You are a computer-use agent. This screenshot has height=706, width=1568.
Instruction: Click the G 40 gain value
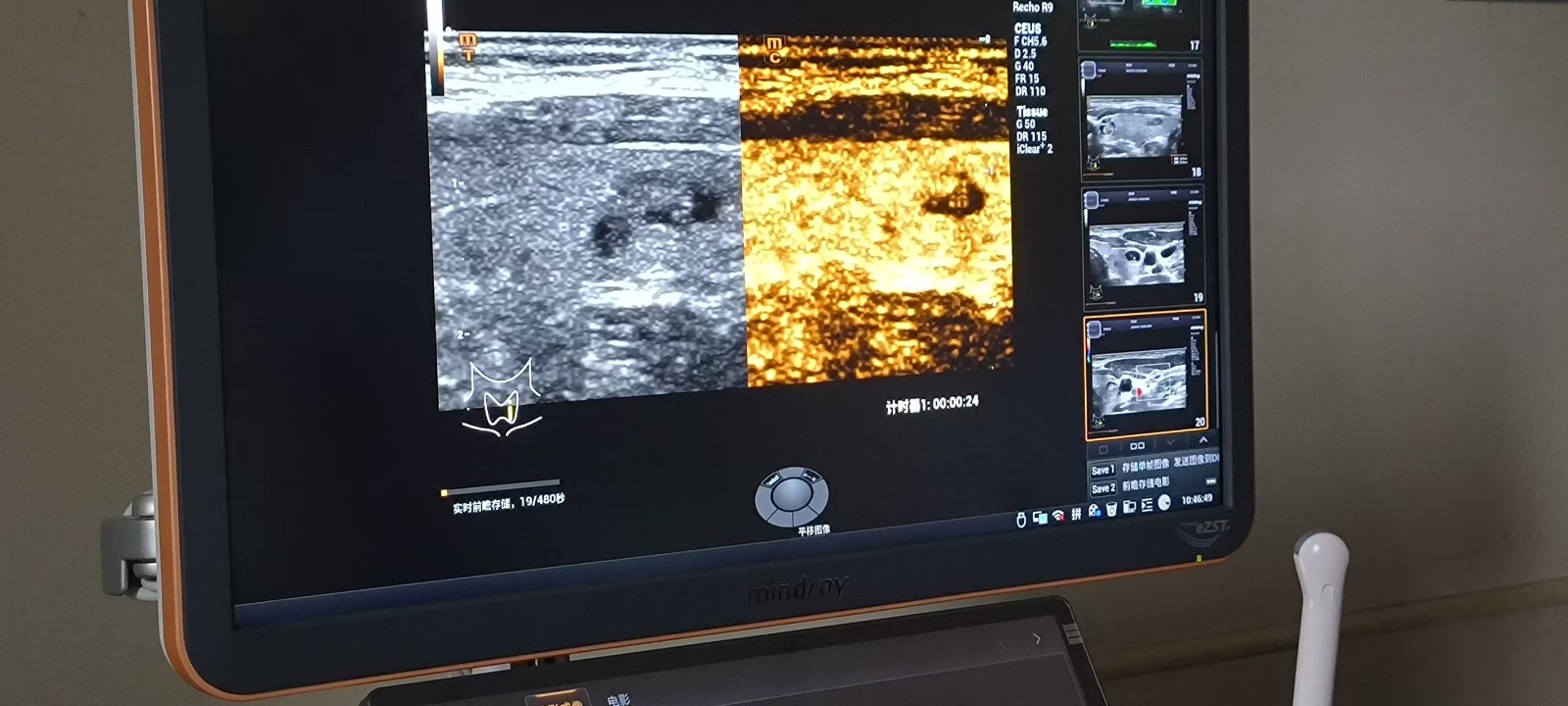point(1025,66)
